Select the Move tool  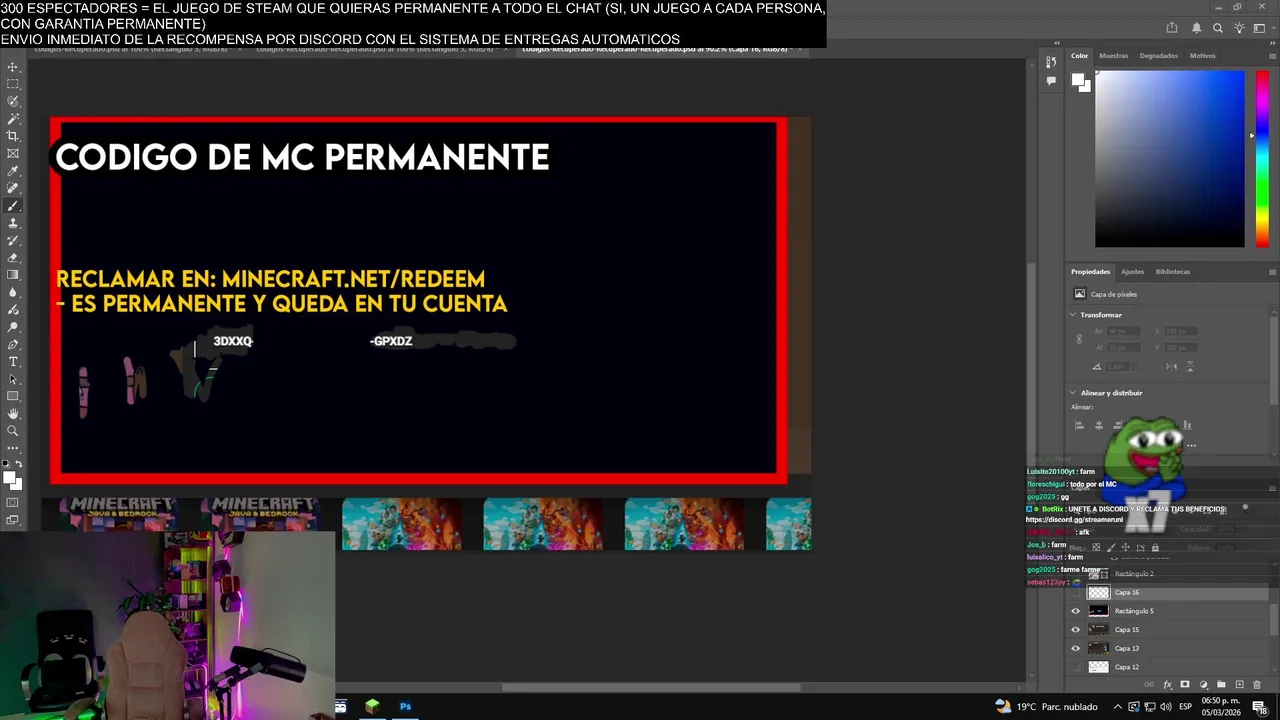pos(13,67)
